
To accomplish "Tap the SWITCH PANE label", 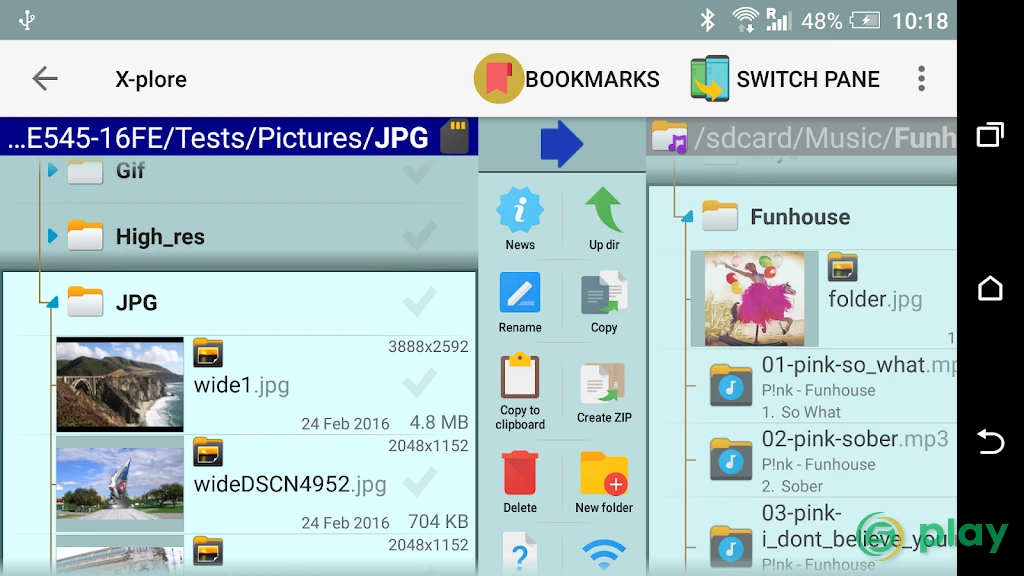I will [808, 79].
